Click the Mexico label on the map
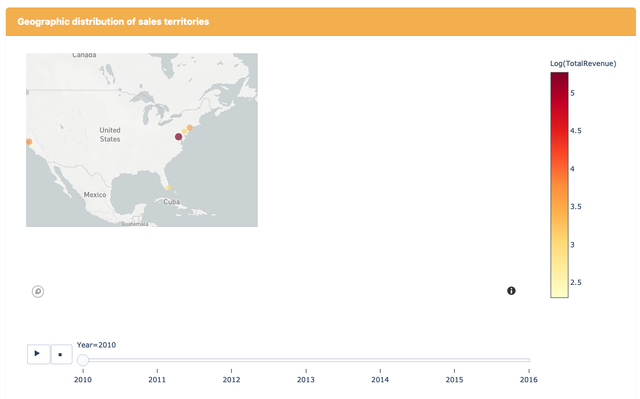This screenshot has height=399, width=640. pyautogui.click(x=95, y=195)
